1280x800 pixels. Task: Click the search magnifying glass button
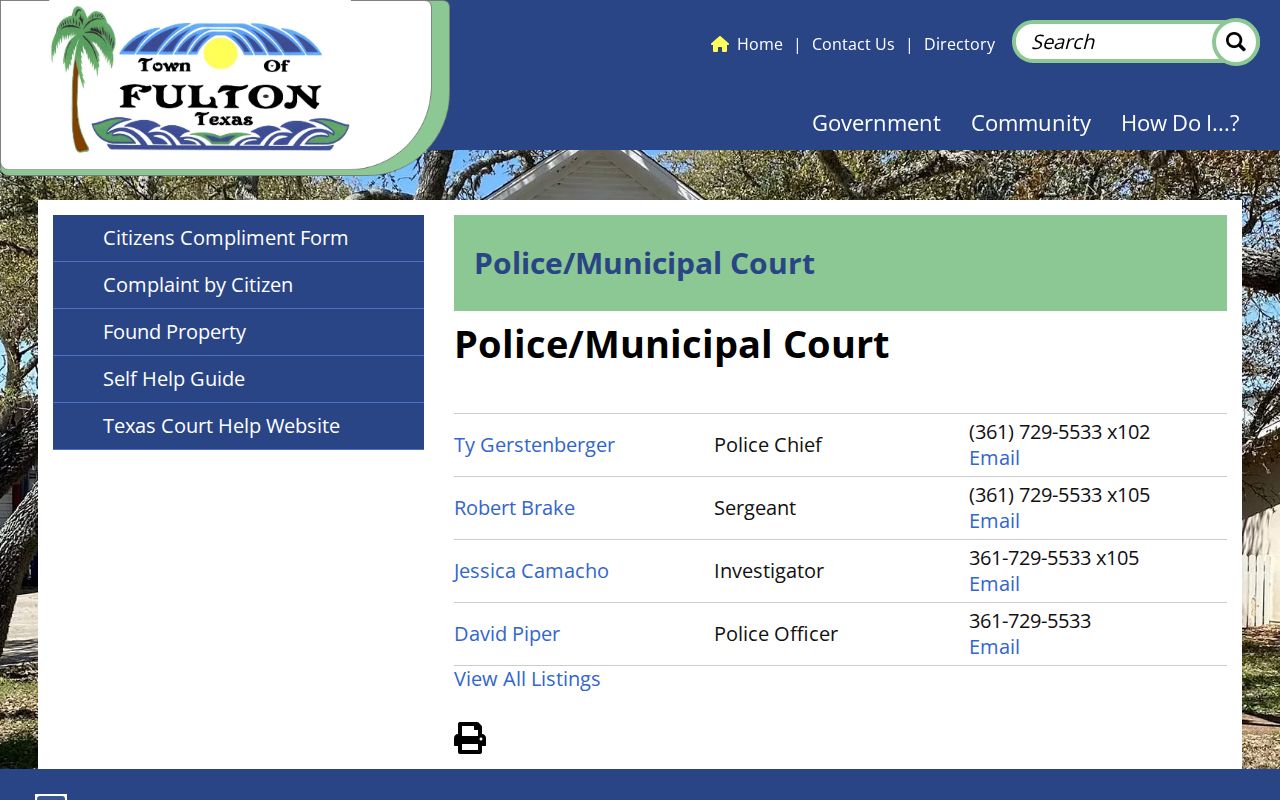click(x=1236, y=42)
